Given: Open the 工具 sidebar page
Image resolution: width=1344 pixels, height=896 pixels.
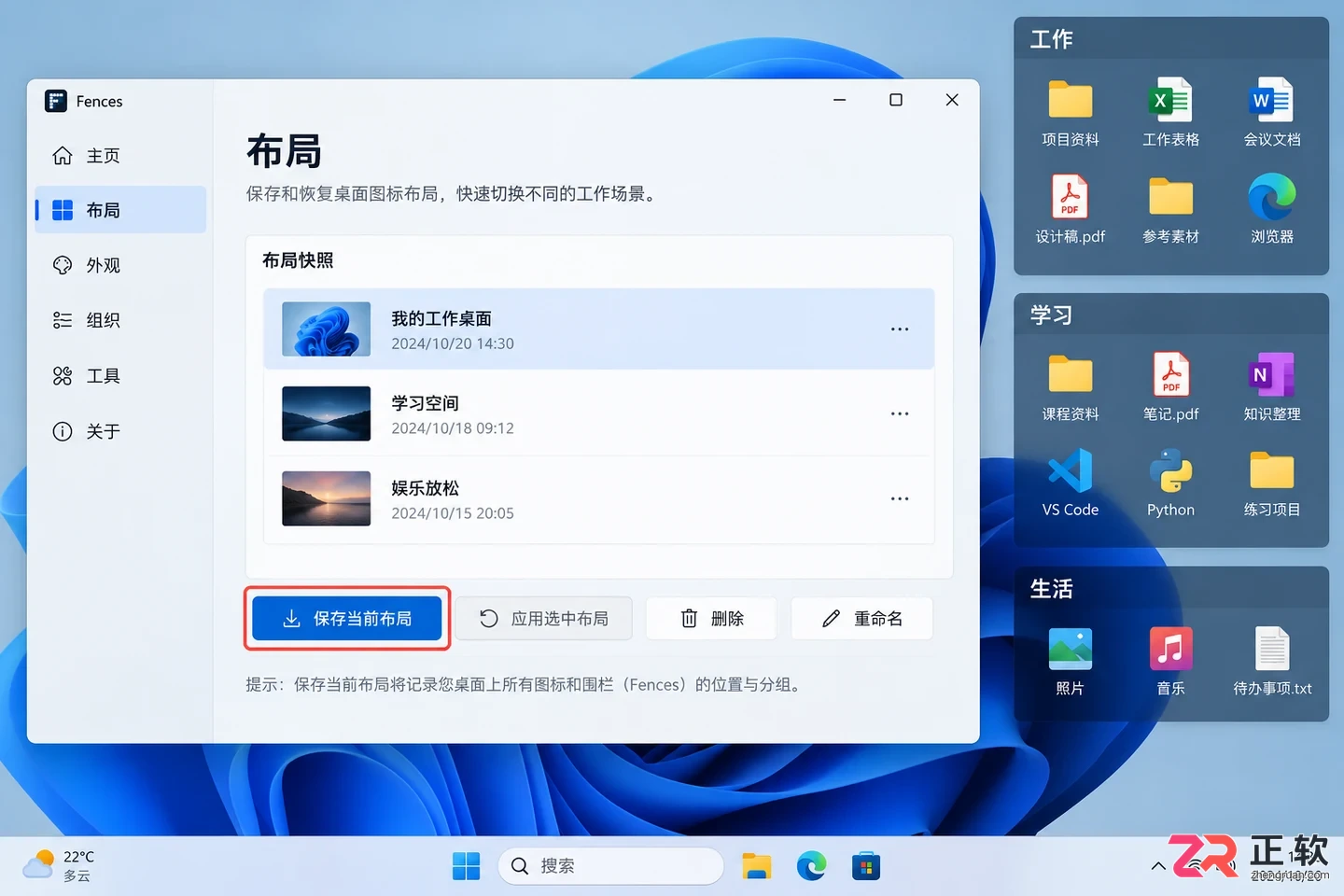Looking at the screenshot, I should click(x=120, y=376).
